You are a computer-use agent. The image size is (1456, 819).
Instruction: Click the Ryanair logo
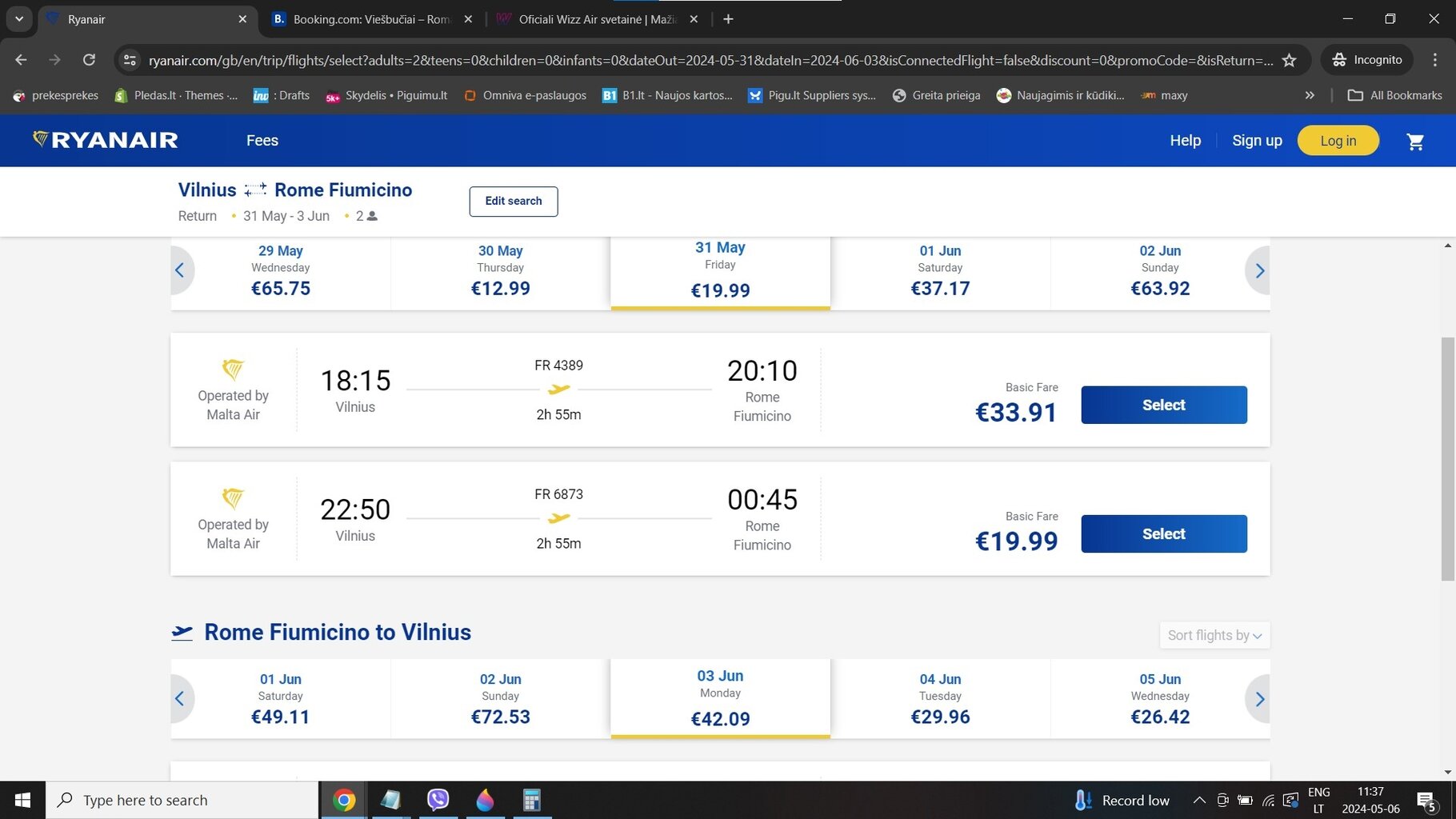(x=105, y=140)
